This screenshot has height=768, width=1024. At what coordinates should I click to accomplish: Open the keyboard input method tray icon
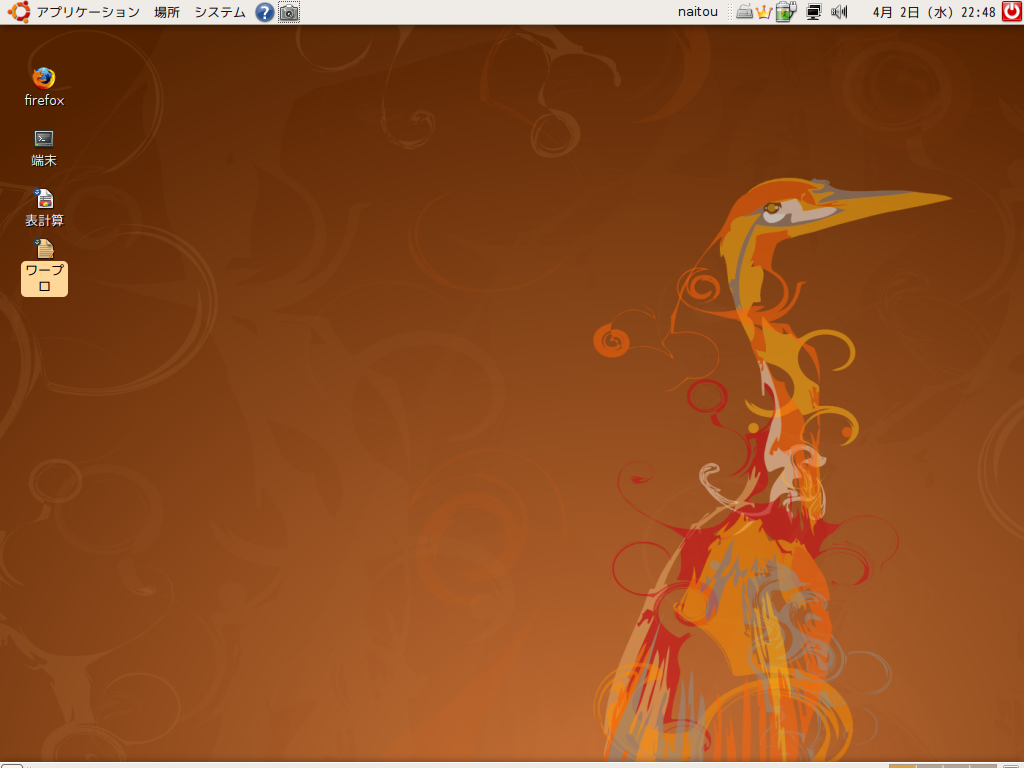point(744,12)
